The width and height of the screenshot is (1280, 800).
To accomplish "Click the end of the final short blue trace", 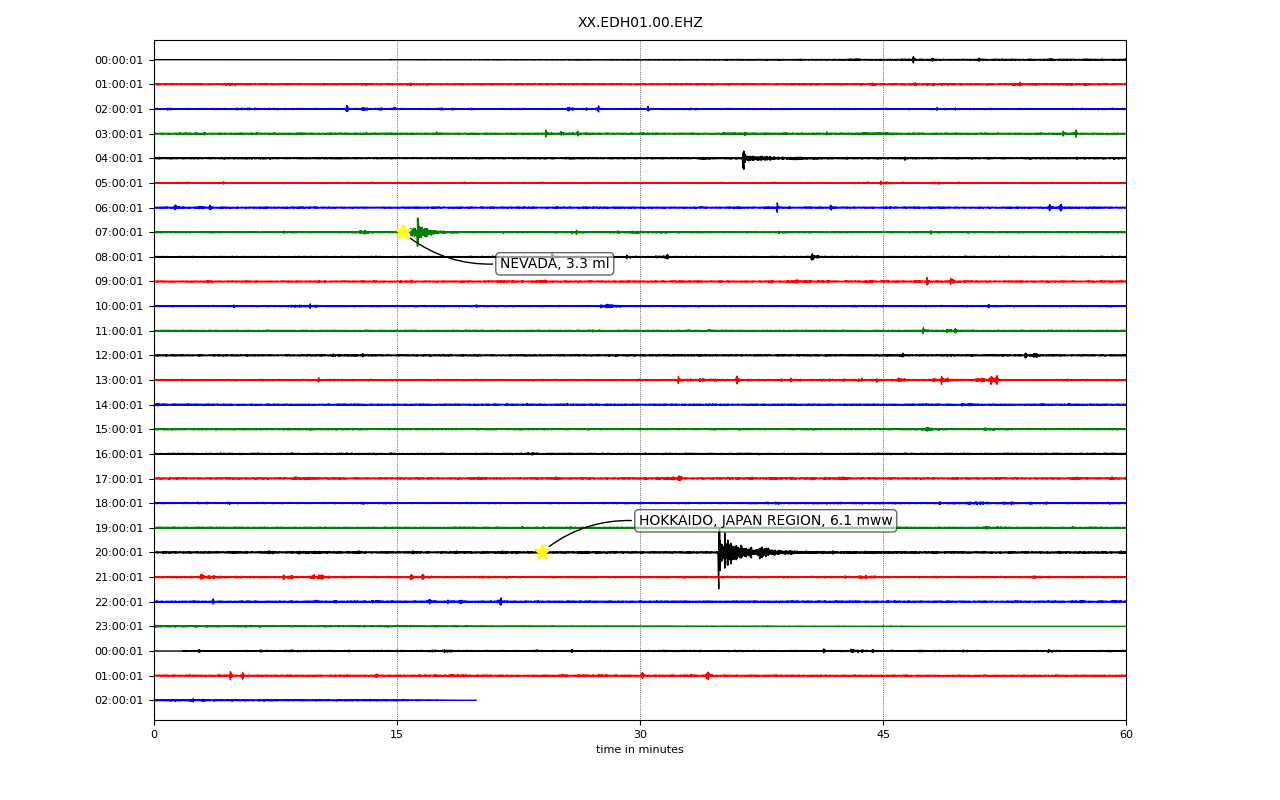I will point(476,700).
